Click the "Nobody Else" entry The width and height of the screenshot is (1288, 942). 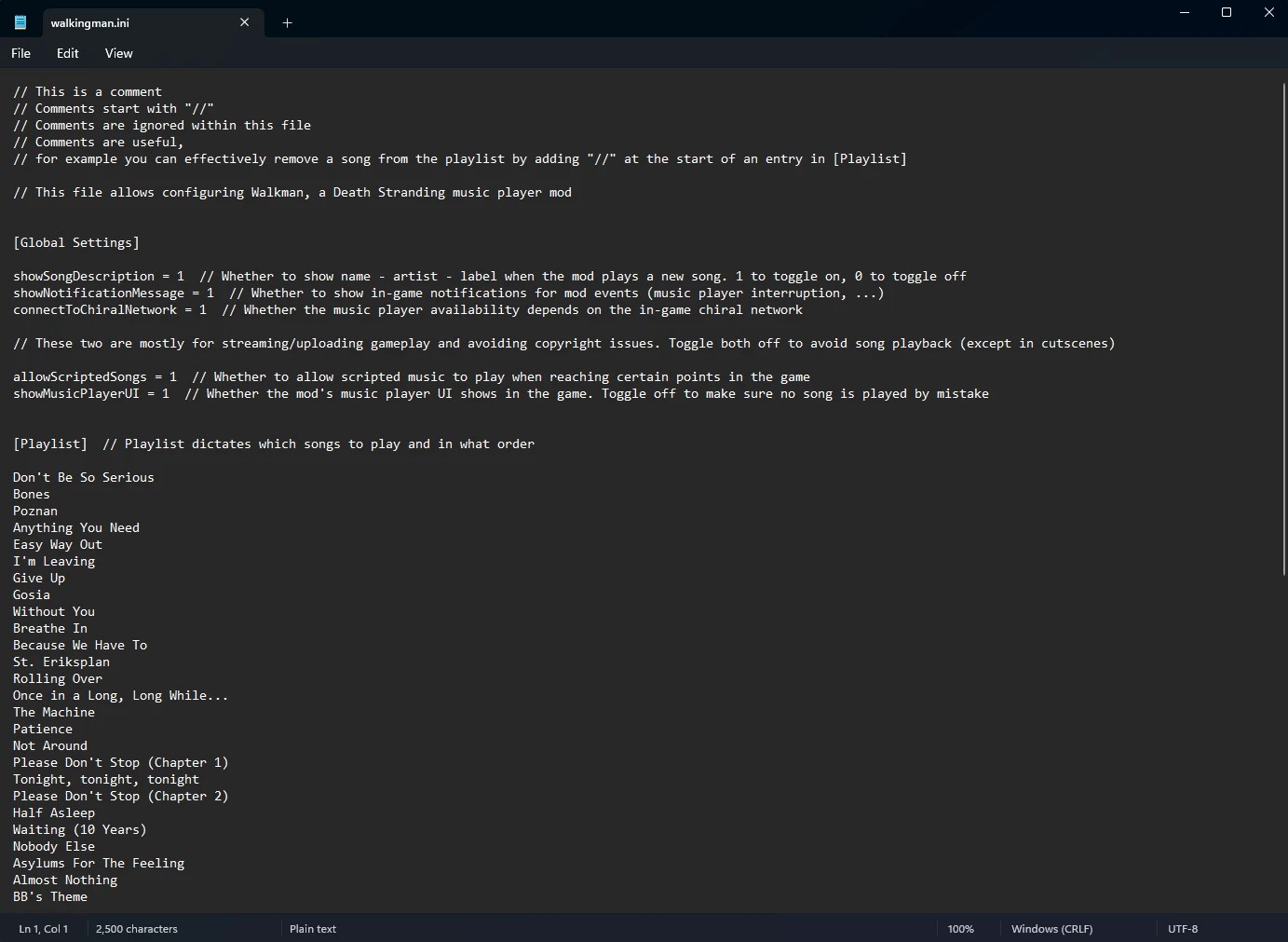pyautogui.click(x=54, y=846)
